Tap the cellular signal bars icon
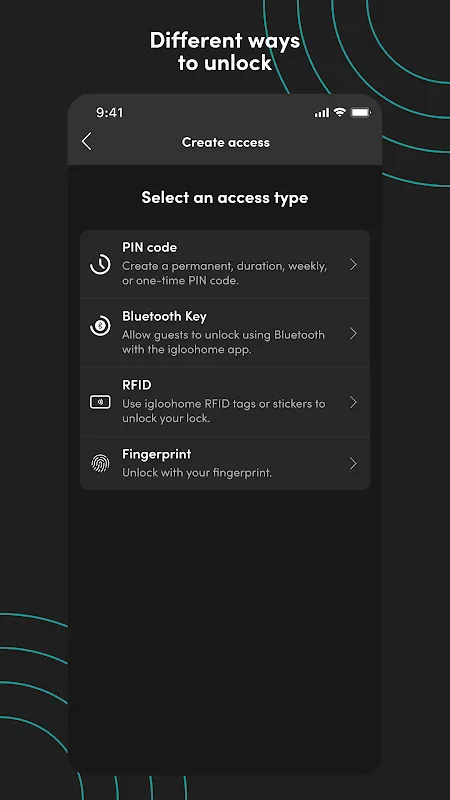The height and width of the screenshot is (800, 450). tap(322, 113)
